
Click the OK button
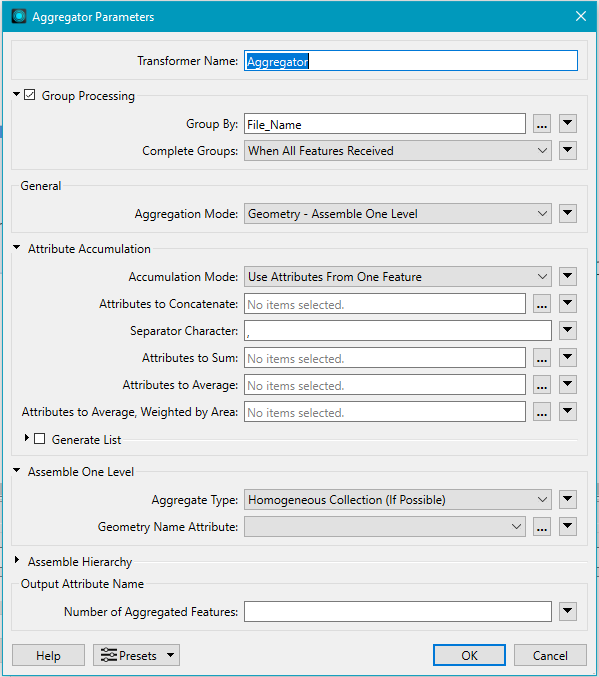[x=469, y=655]
